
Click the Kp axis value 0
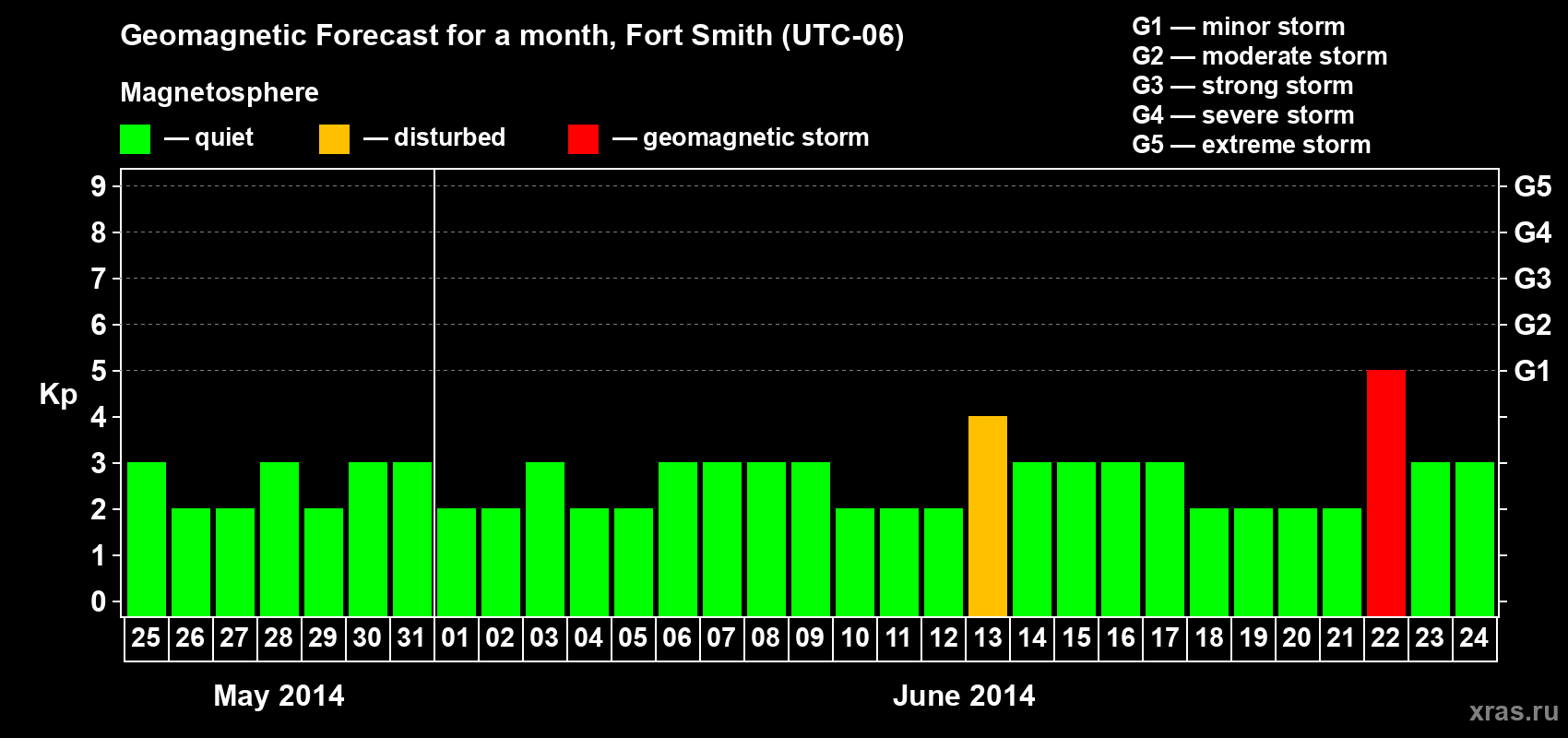(x=99, y=601)
